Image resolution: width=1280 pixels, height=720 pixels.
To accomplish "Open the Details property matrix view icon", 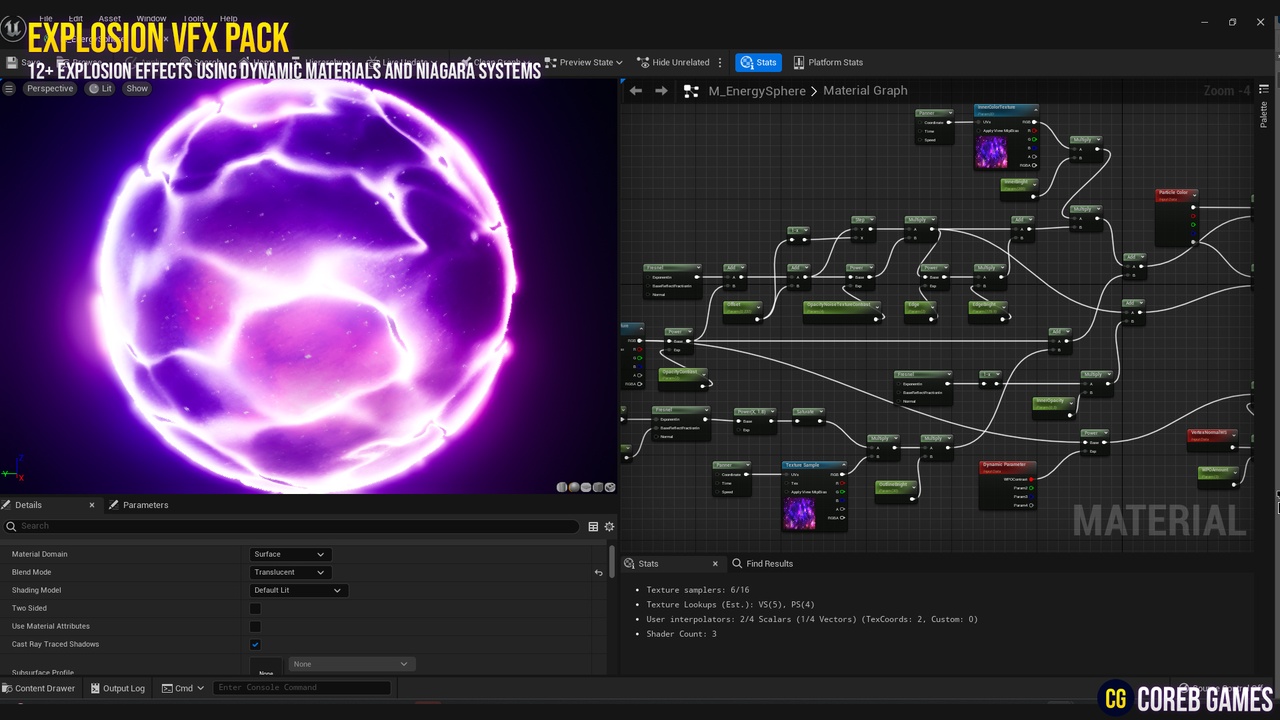I will point(593,526).
